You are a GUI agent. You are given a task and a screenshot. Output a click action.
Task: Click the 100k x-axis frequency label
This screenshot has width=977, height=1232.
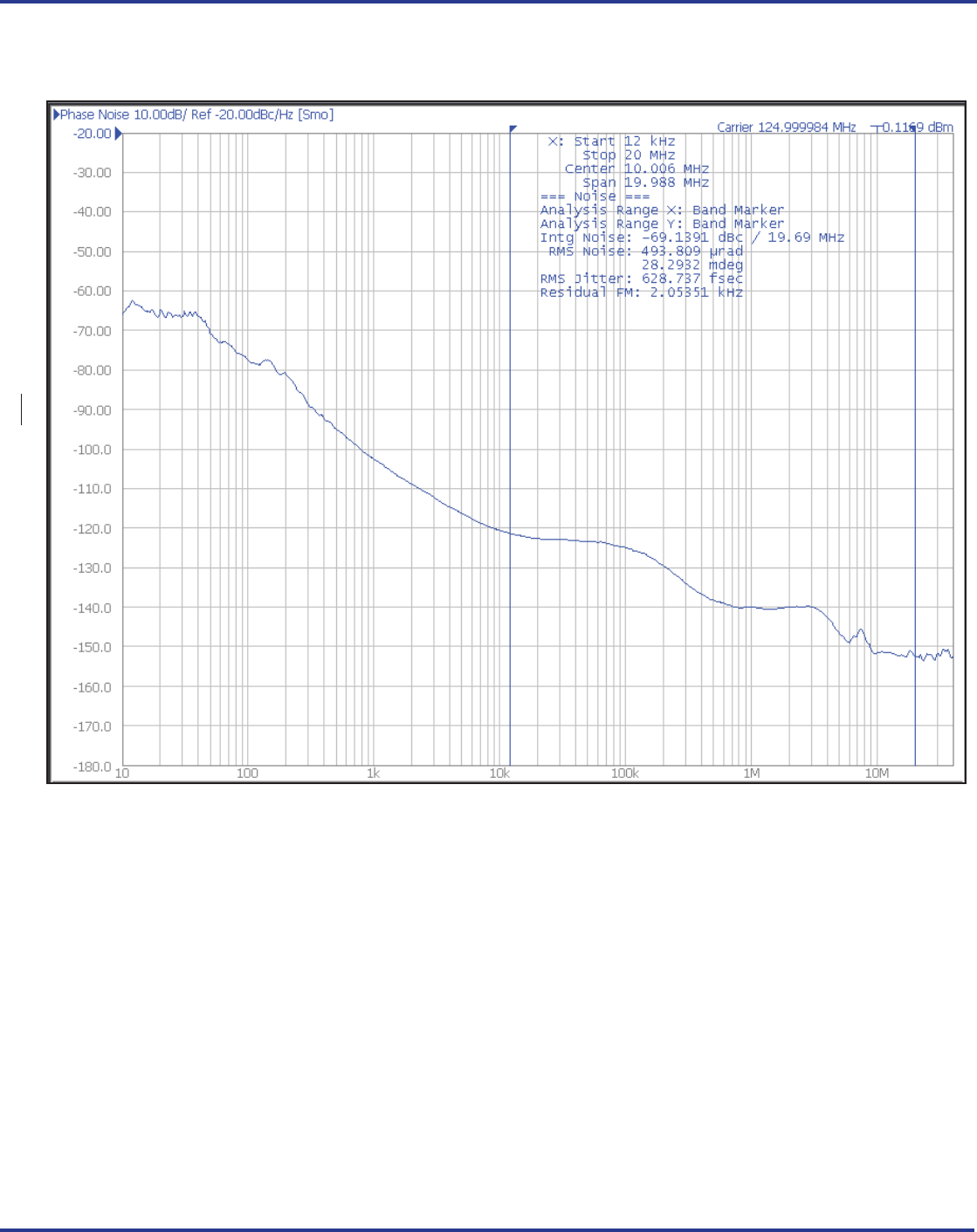625,774
